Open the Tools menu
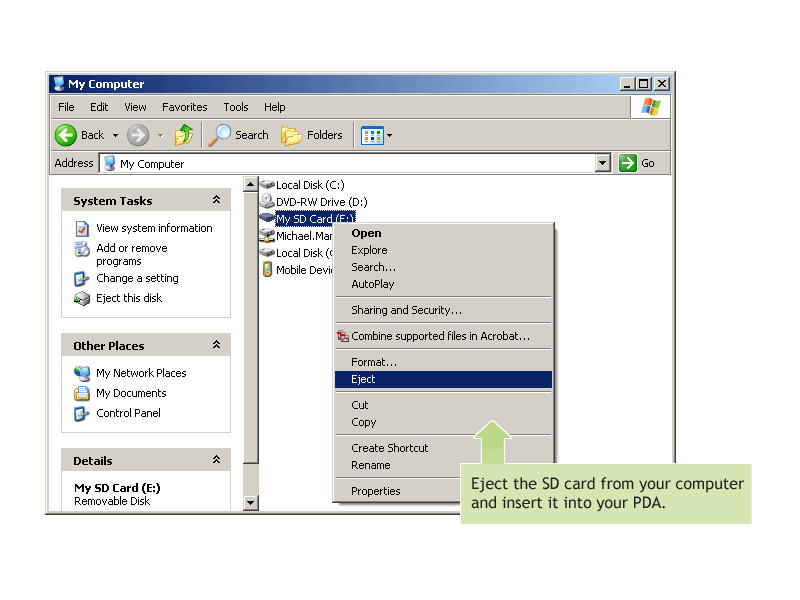The height and width of the screenshot is (600, 800). point(236,107)
